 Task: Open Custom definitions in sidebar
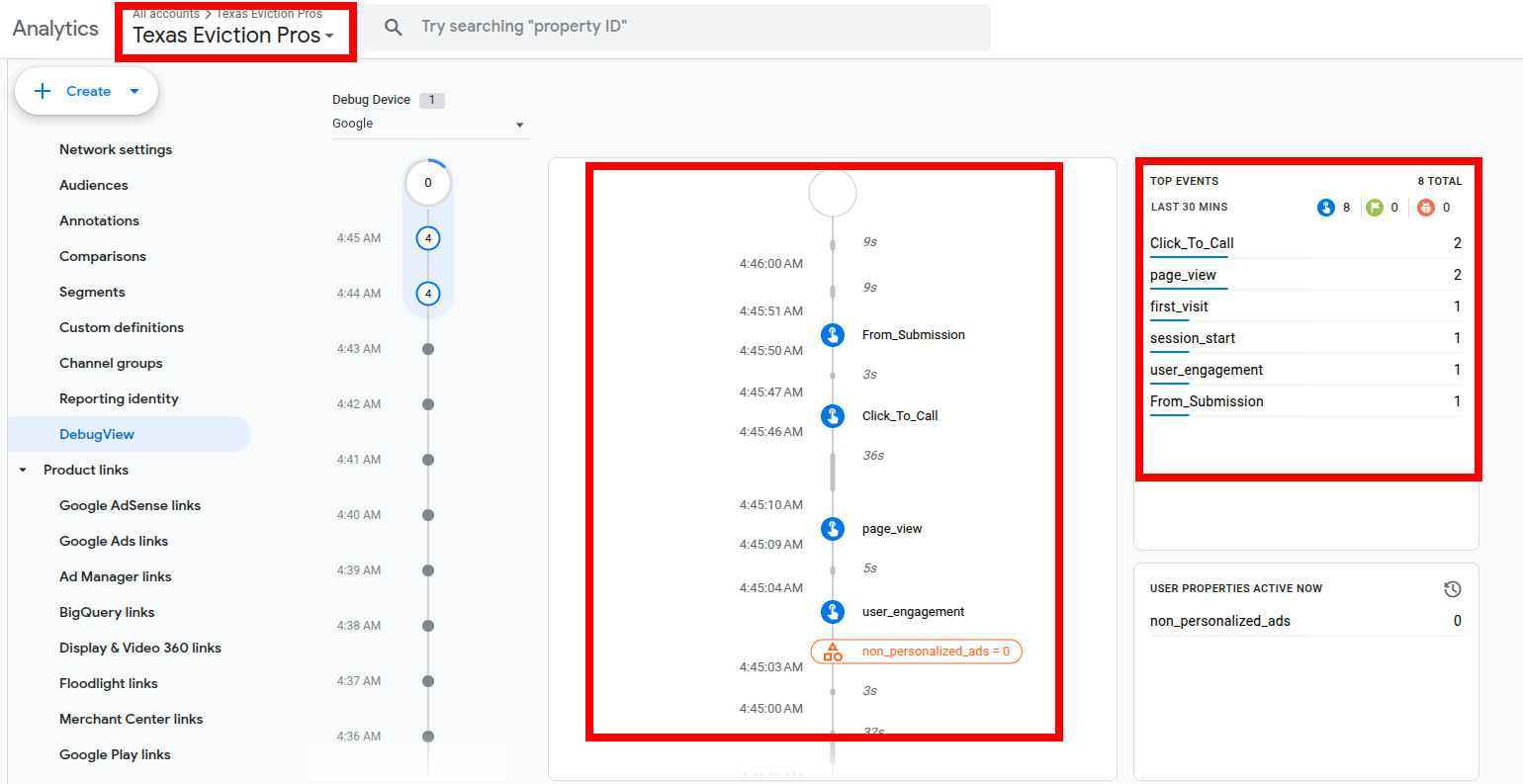tap(122, 328)
